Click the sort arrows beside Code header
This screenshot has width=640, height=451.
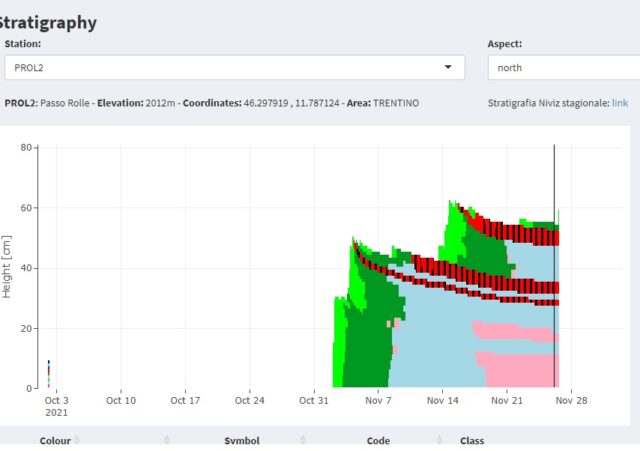pyautogui.click(x=439, y=440)
